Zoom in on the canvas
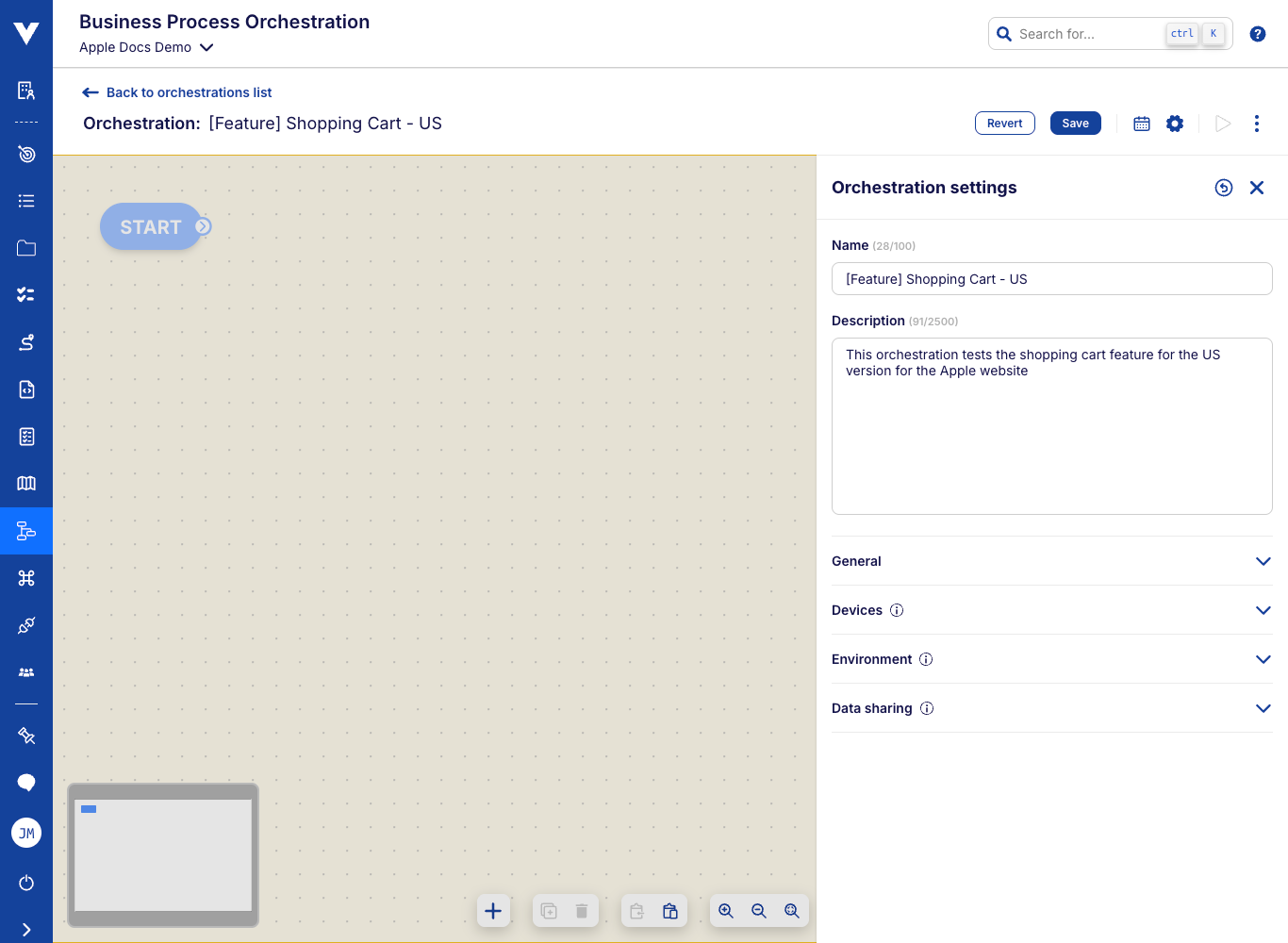1288x943 pixels. [726, 911]
